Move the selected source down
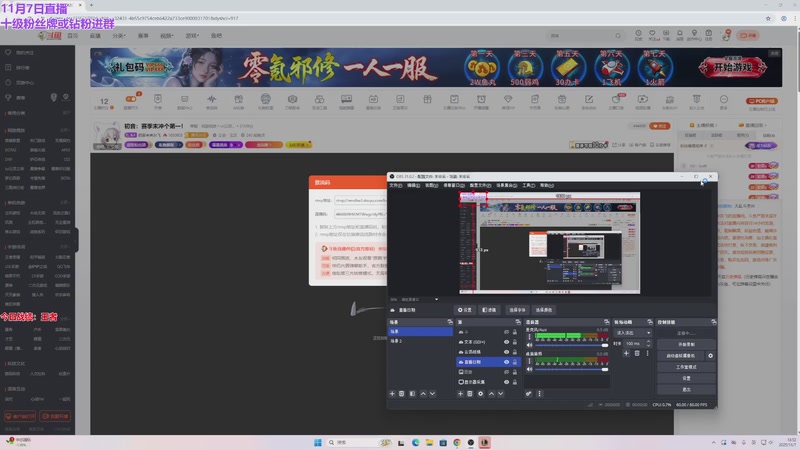This screenshot has width=800, height=450. [501, 394]
